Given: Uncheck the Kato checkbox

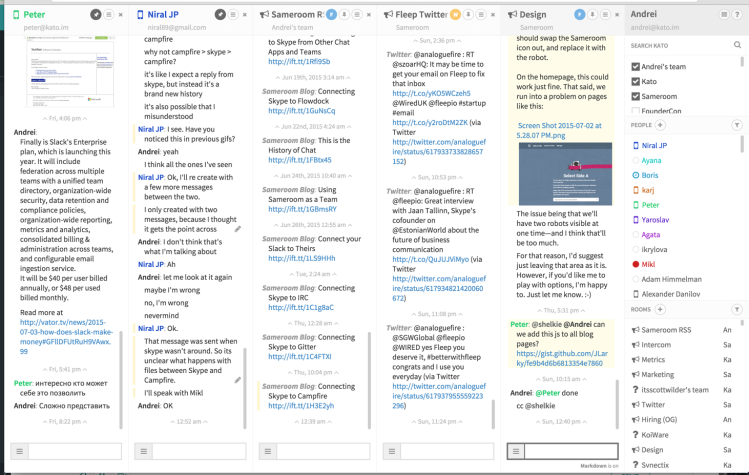Looking at the screenshot, I should (x=635, y=81).
